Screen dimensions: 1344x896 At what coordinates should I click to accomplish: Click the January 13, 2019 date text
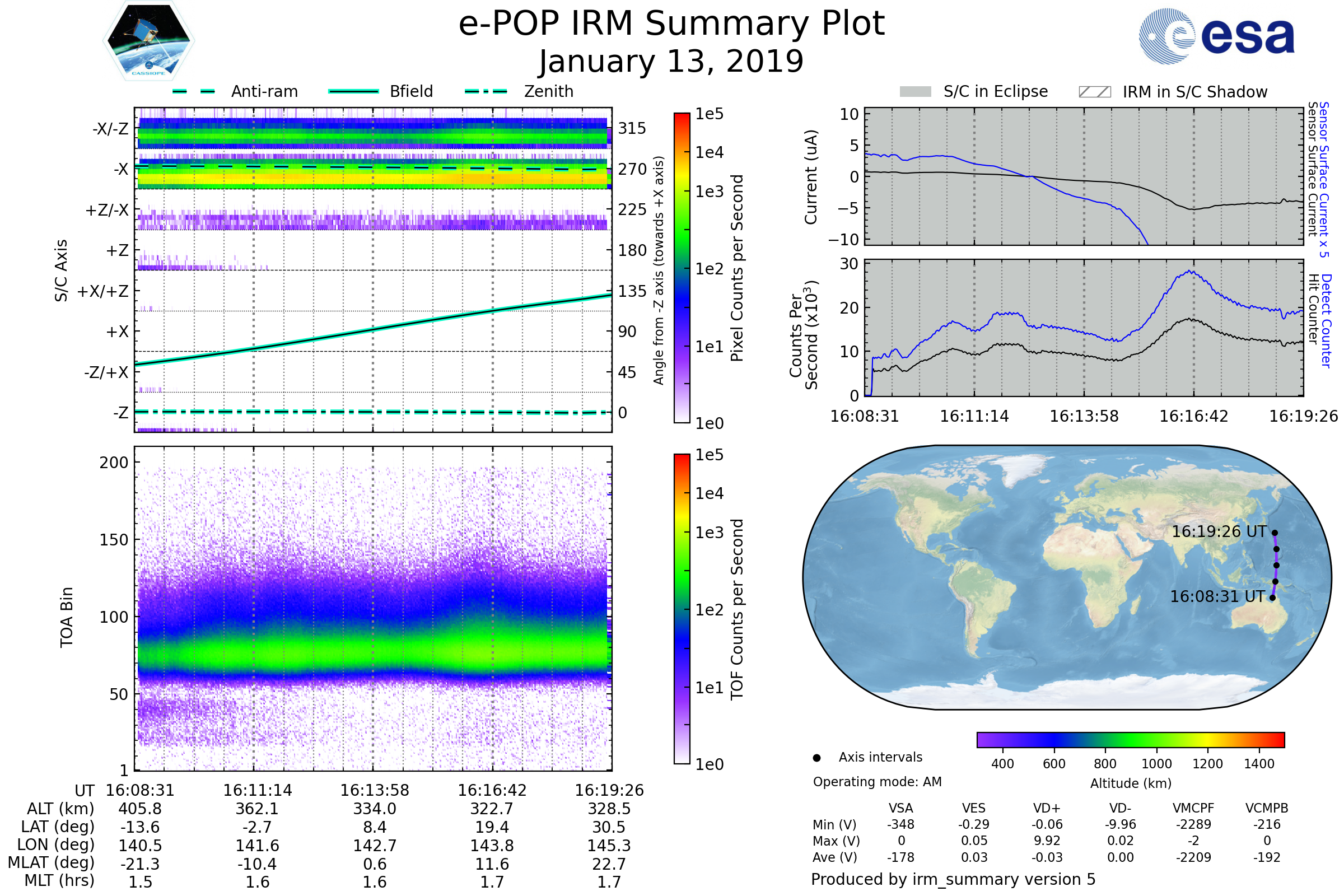coord(671,62)
